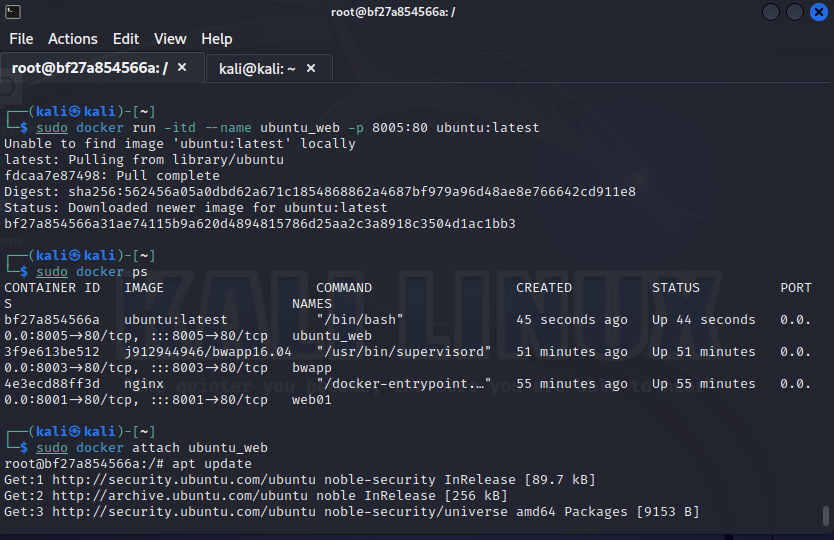Click '45 seconds ago' created value

click(x=572, y=320)
